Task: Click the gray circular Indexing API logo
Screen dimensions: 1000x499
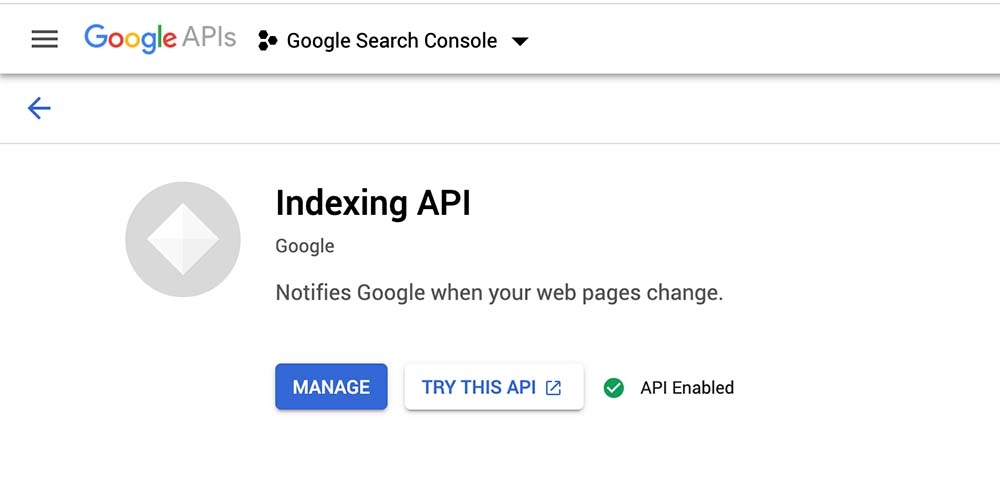Action: pos(183,239)
